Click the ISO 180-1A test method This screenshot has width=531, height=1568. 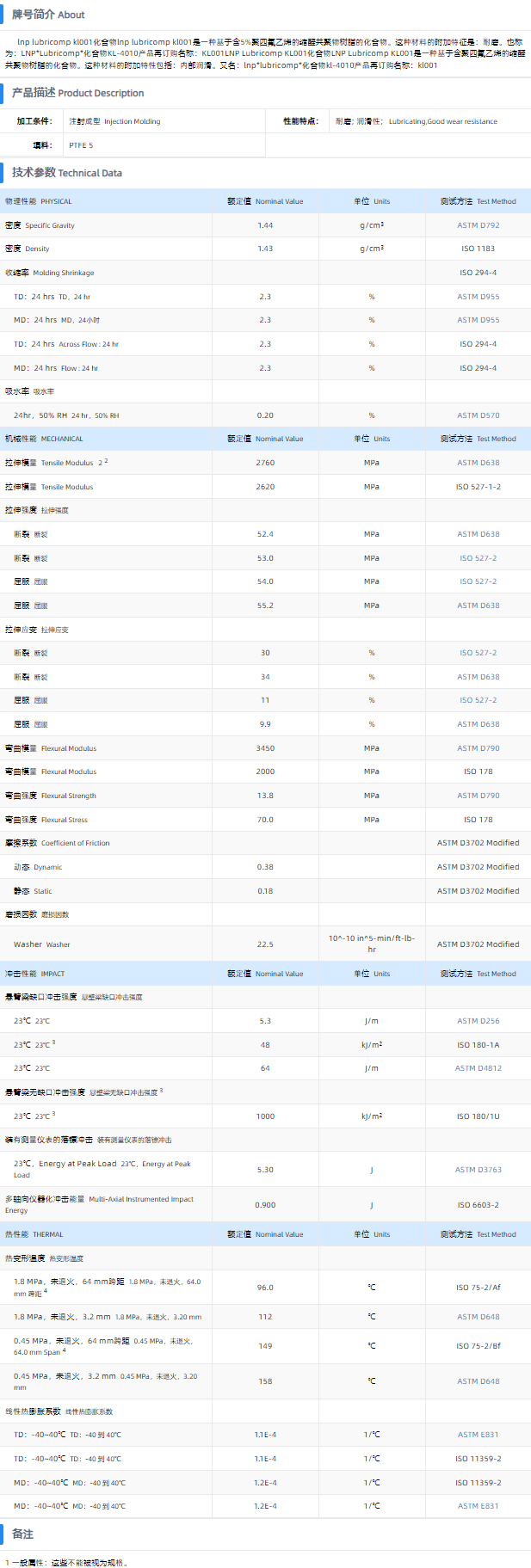click(x=478, y=1045)
